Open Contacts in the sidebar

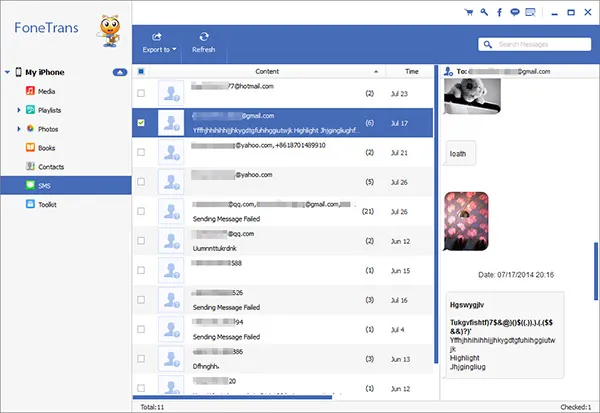coord(46,166)
